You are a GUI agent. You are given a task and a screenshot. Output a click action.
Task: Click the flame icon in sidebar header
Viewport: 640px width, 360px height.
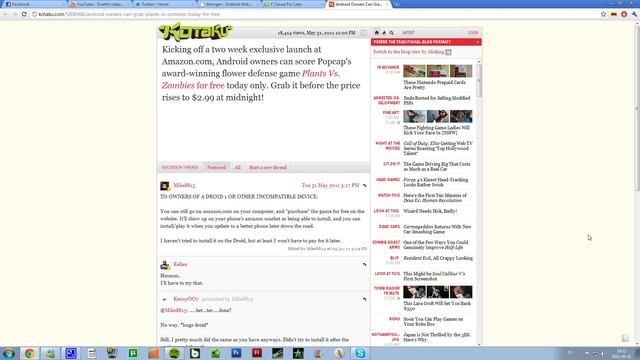tap(384, 33)
